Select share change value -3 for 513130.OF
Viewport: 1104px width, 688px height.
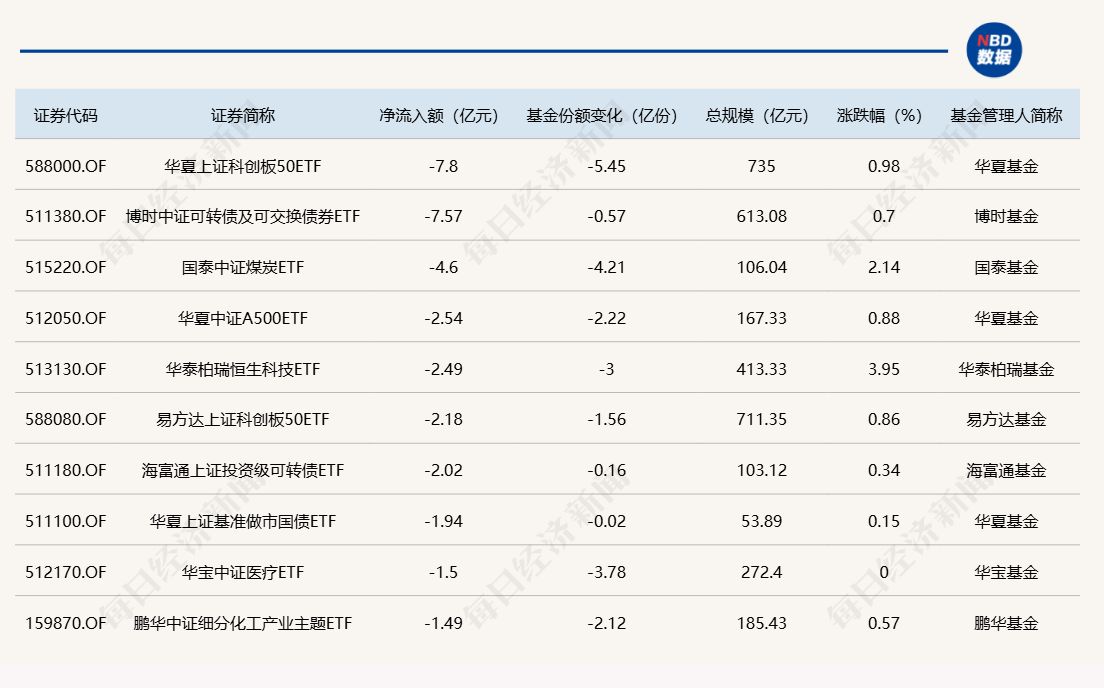click(606, 369)
